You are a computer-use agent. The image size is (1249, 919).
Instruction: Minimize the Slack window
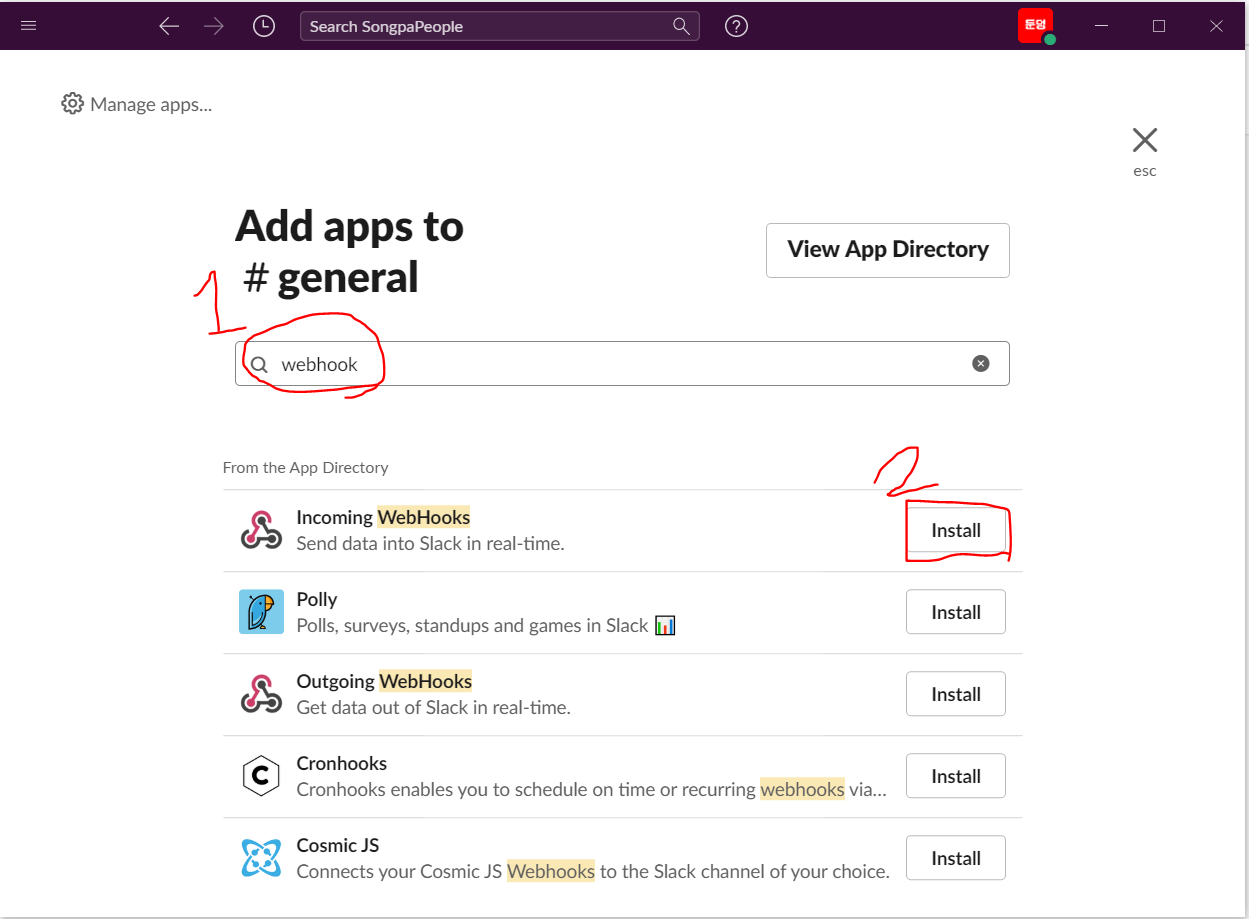tap(1102, 26)
